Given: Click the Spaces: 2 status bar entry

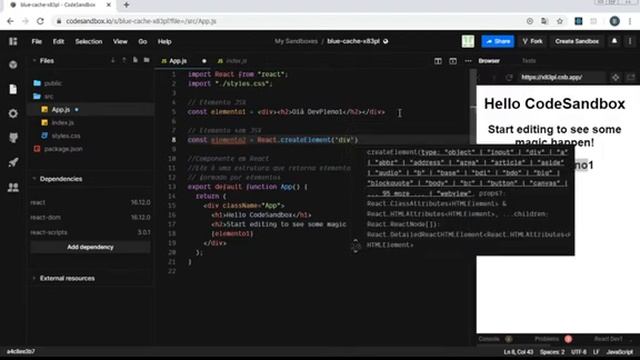Looking at the screenshot, I should point(552,352).
